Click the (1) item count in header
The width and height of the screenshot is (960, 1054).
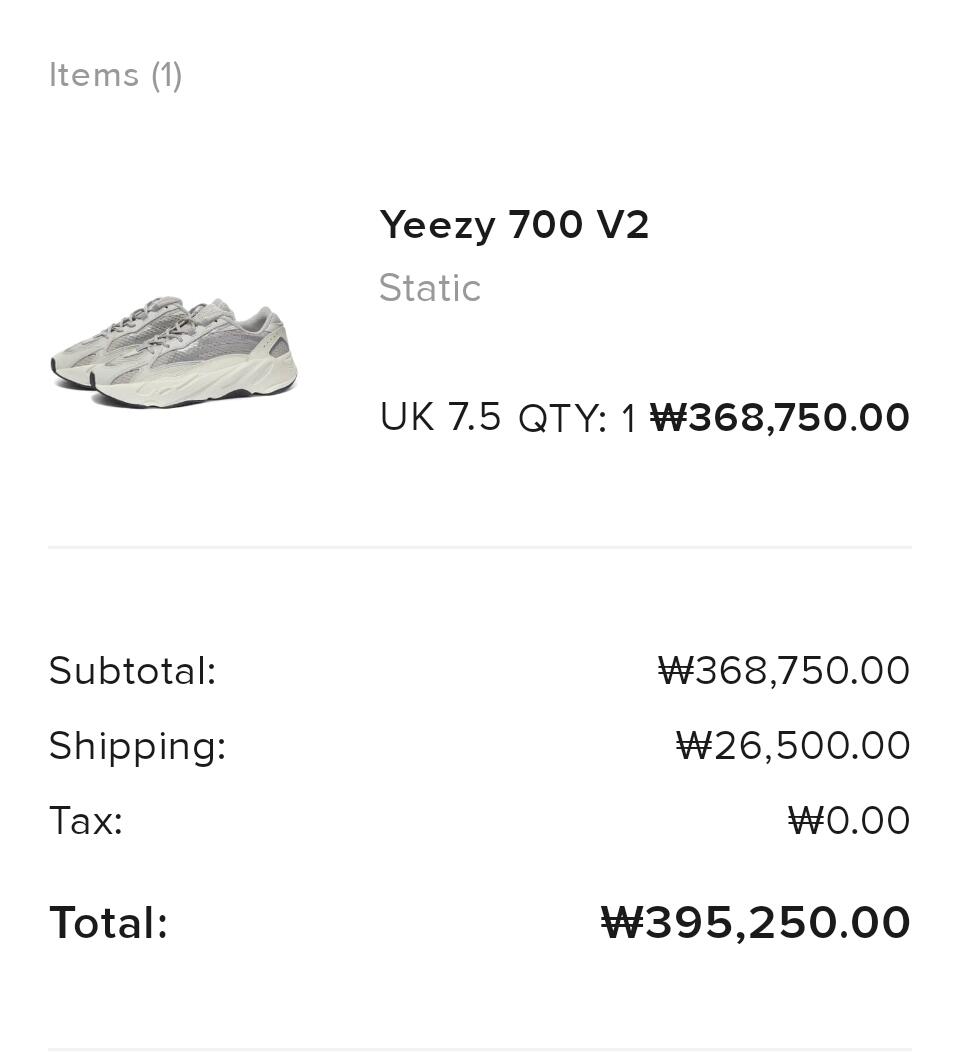(167, 76)
